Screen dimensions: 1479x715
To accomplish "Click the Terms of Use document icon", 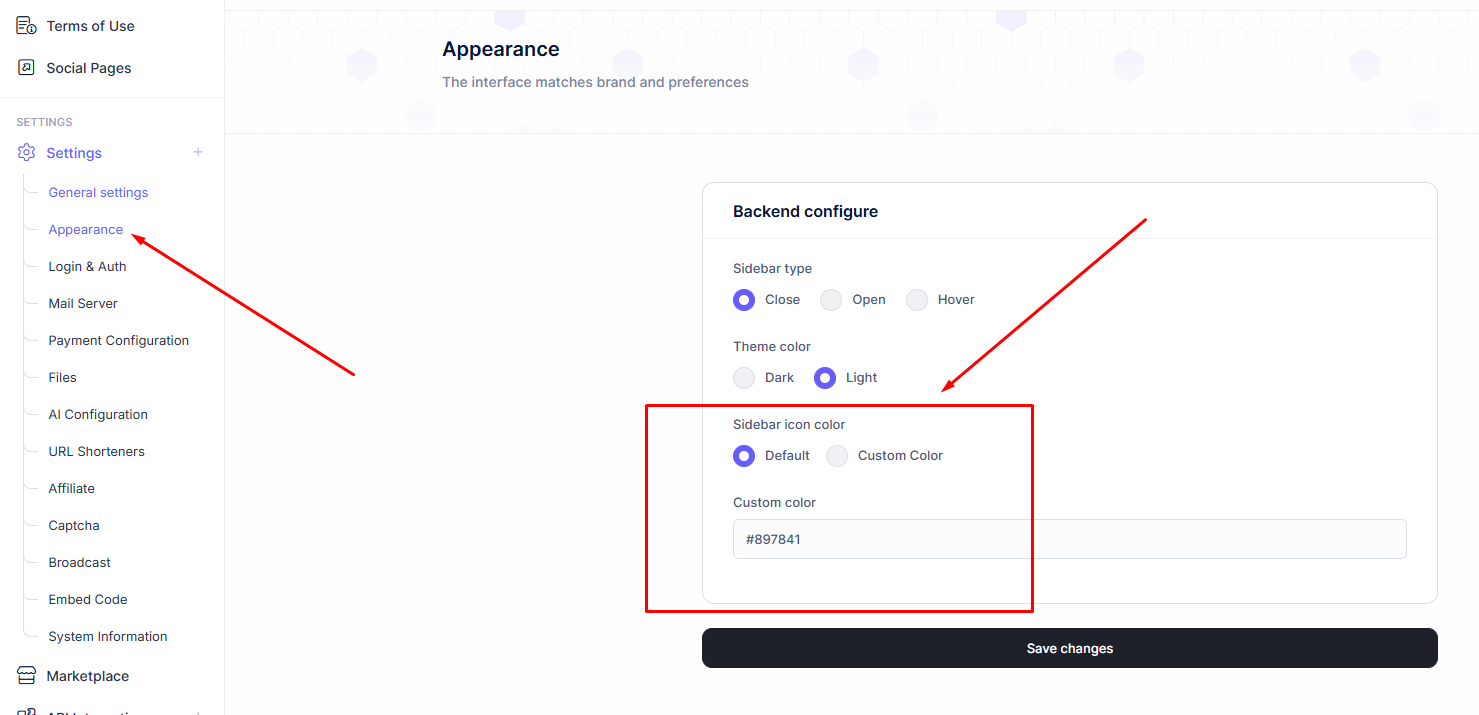I will point(26,26).
